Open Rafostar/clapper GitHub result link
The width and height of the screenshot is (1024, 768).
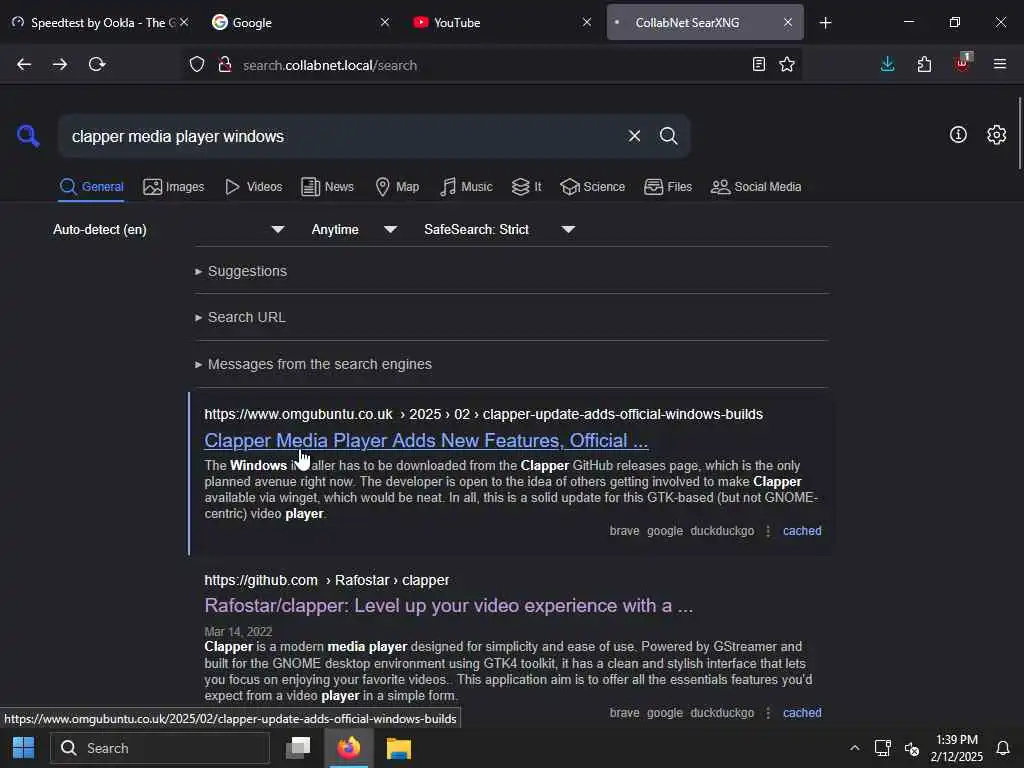point(449,606)
